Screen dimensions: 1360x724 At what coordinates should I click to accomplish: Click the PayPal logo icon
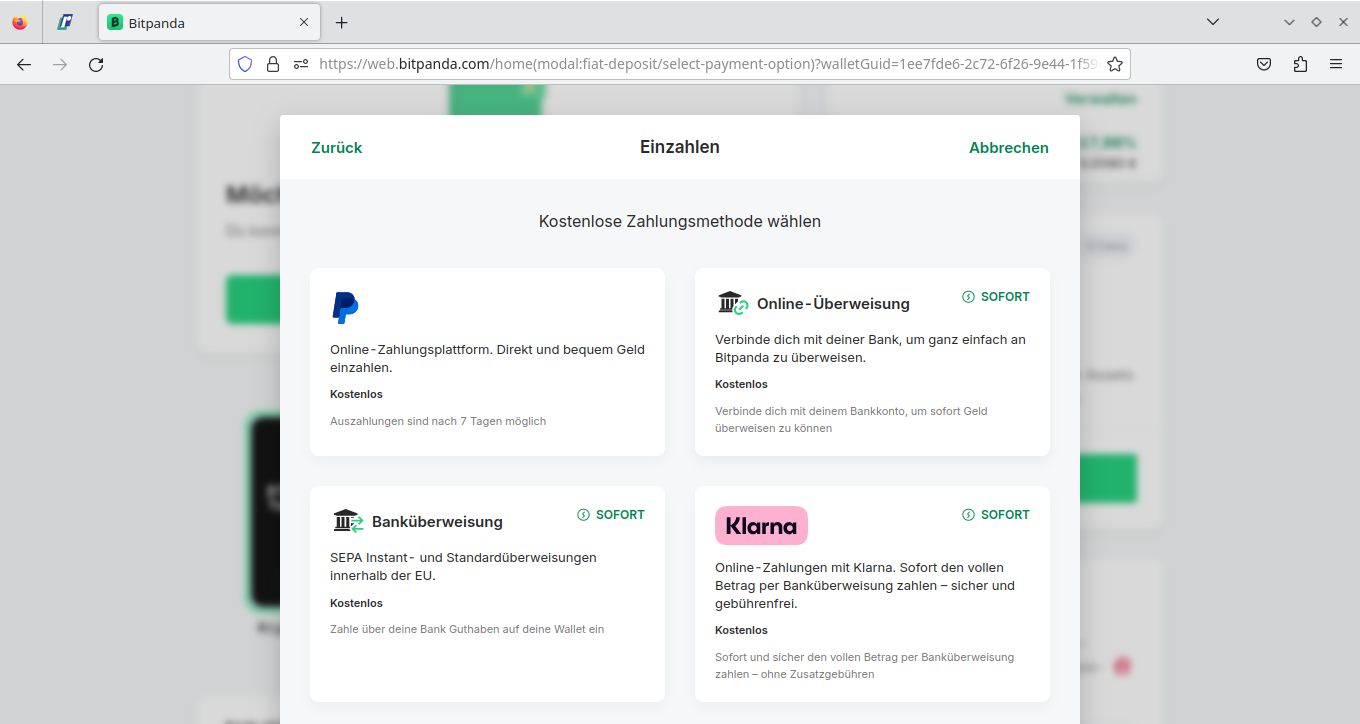(x=345, y=308)
